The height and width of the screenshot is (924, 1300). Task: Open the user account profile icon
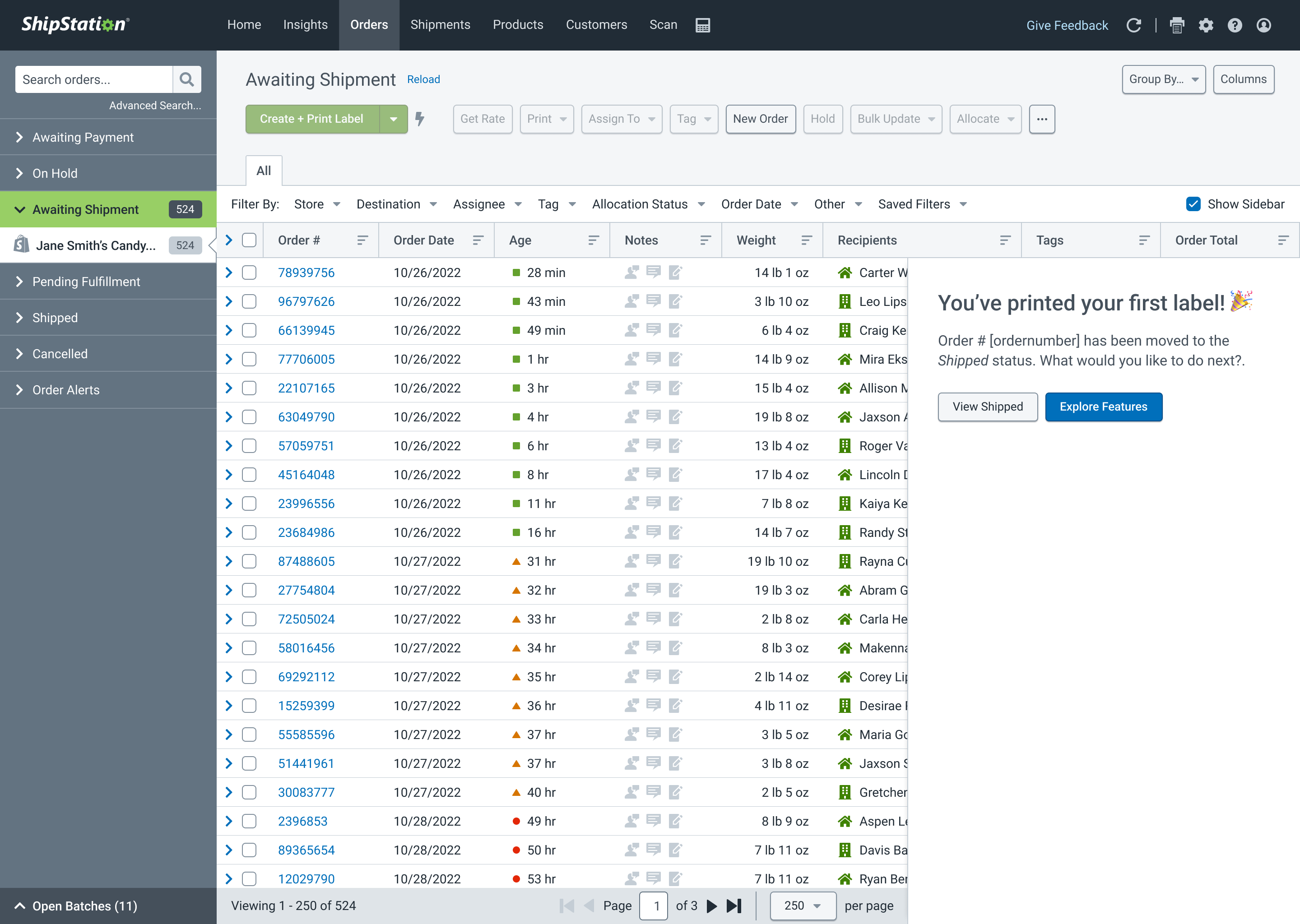1263,25
